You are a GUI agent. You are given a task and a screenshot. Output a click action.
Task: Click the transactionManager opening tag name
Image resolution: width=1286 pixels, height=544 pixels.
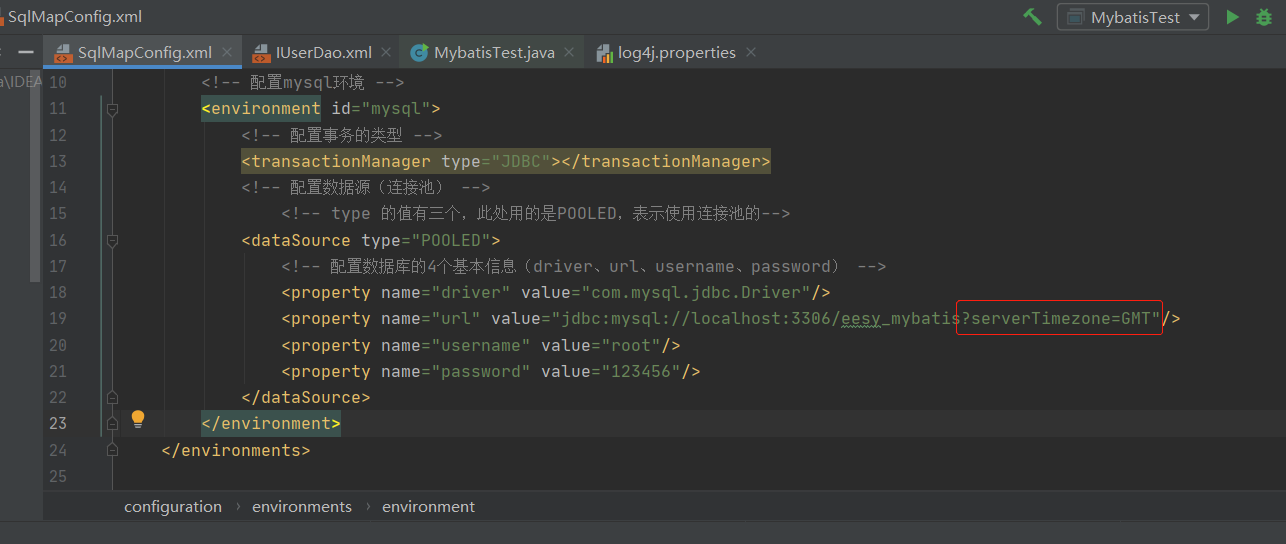tap(341, 162)
